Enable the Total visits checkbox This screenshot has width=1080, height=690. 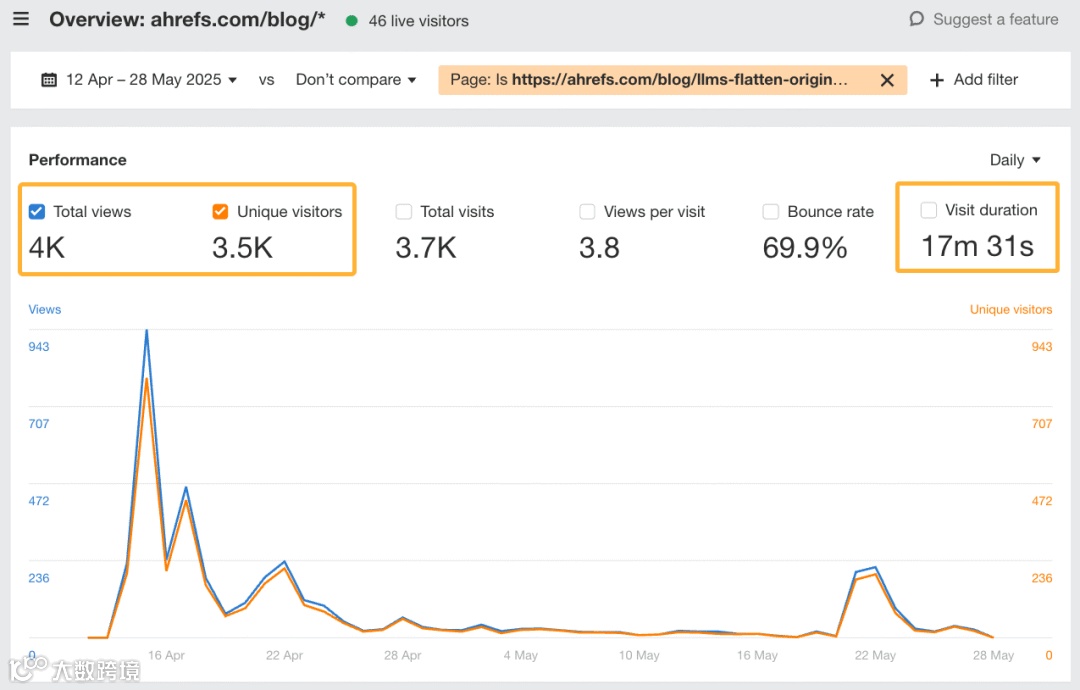pos(404,211)
